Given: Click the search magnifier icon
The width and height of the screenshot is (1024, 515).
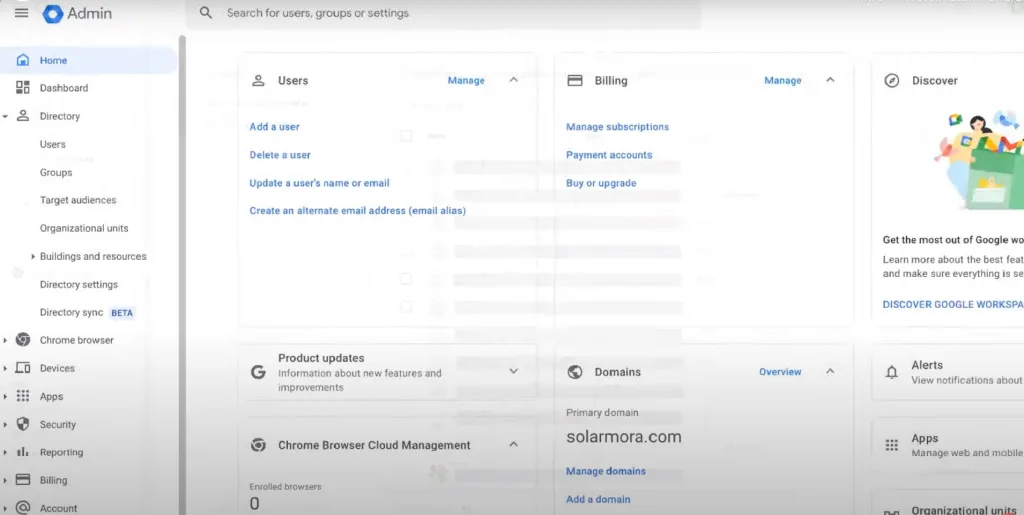Looking at the screenshot, I should click(x=206, y=13).
